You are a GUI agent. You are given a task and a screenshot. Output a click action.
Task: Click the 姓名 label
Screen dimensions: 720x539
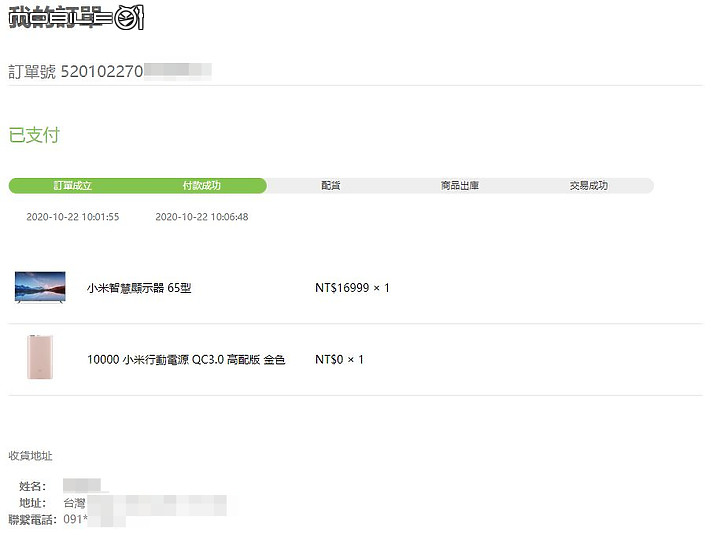coord(32,487)
